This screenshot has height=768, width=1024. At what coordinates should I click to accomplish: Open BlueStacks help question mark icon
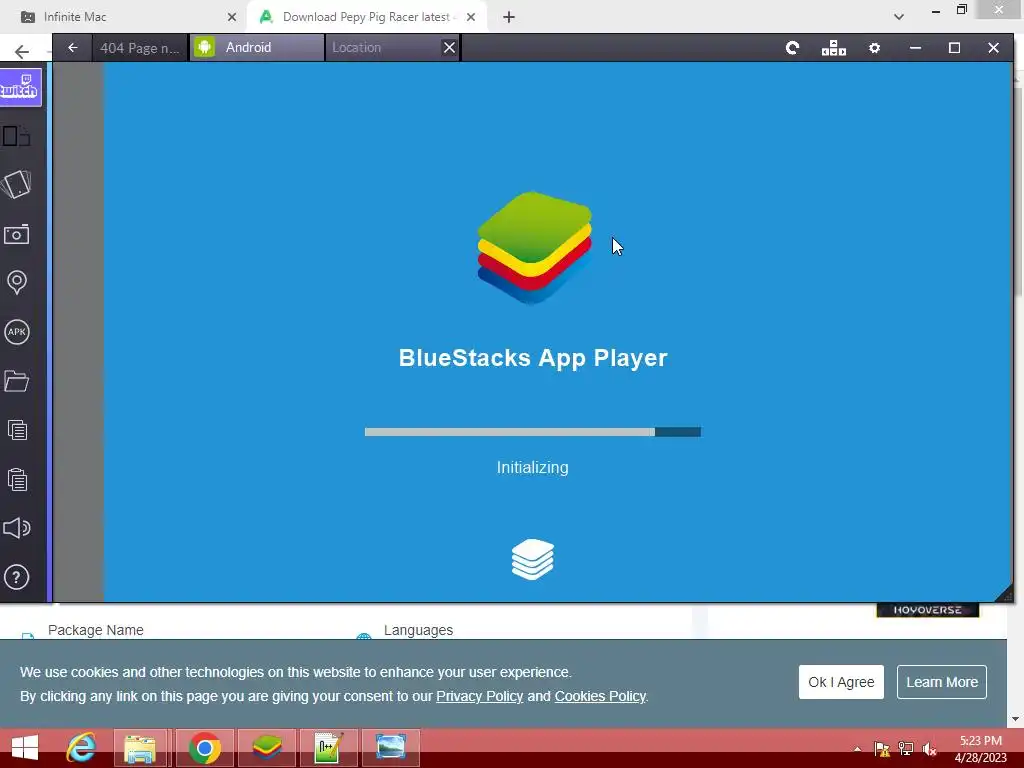16,577
